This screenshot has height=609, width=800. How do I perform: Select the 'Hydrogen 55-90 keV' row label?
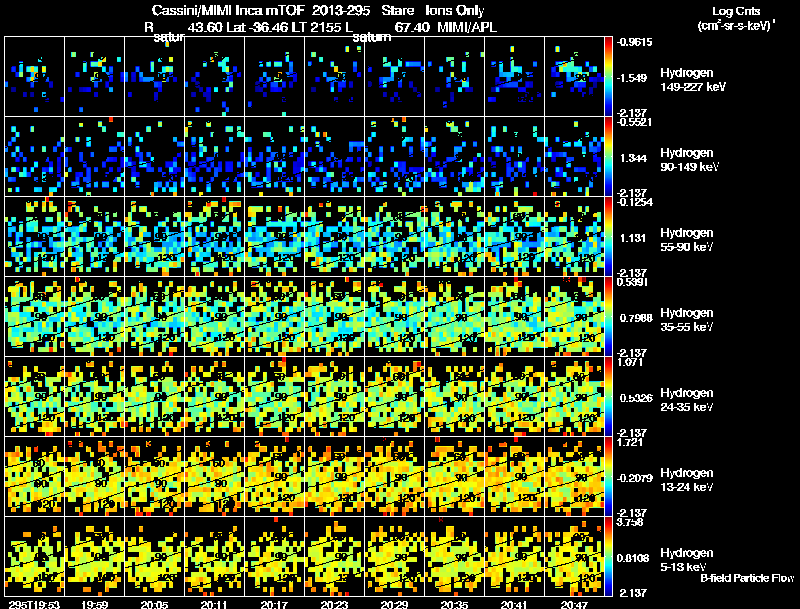point(687,240)
